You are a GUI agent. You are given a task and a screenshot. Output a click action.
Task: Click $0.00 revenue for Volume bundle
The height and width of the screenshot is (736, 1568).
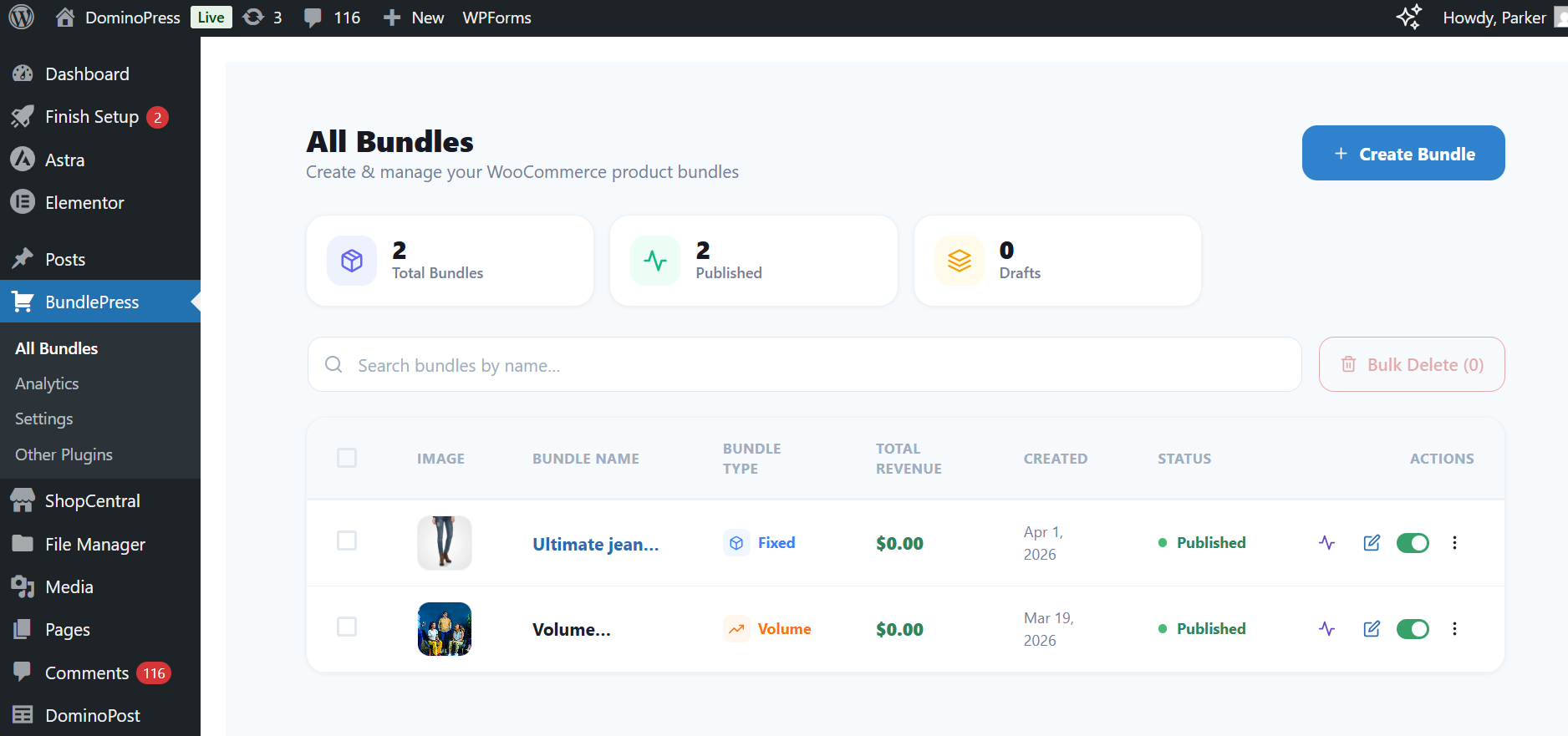click(x=899, y=630)
